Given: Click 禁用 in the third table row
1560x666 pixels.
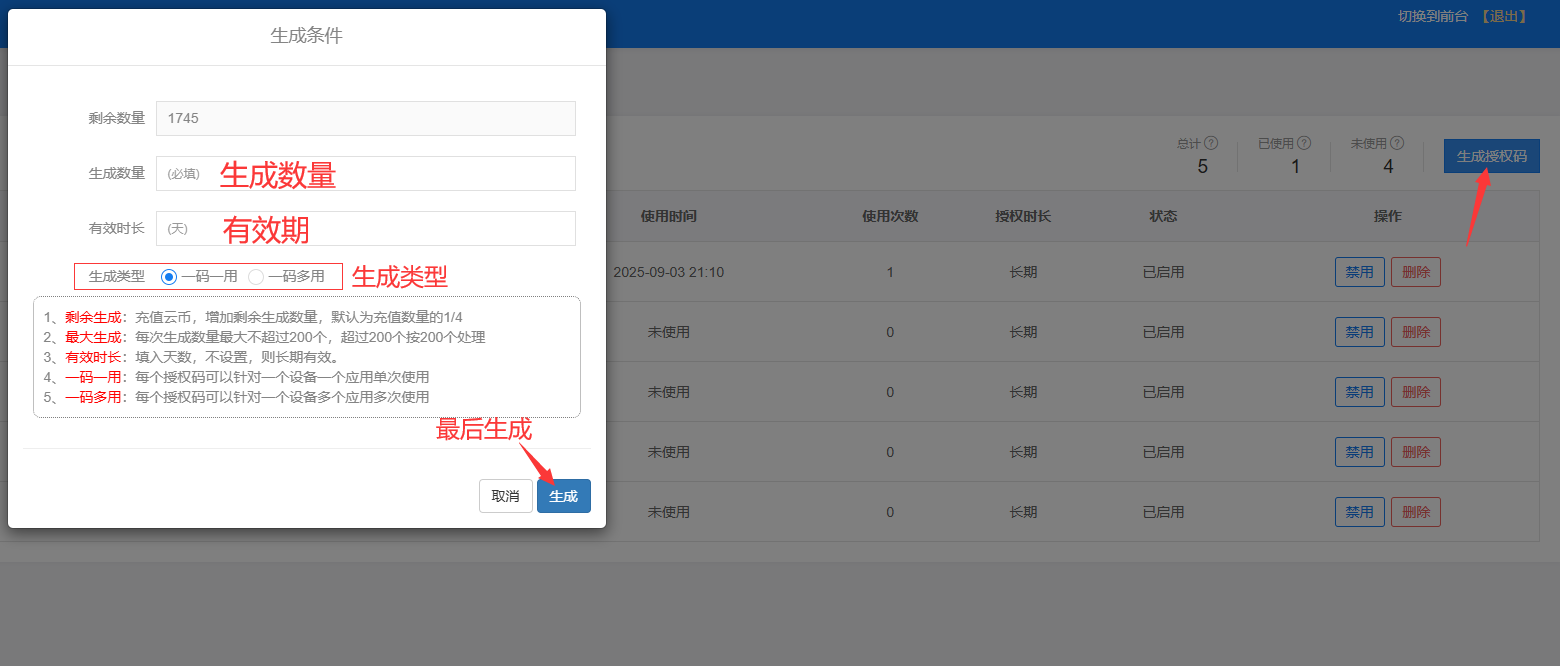Looking at the screenshot, I should coord(1359,392).
